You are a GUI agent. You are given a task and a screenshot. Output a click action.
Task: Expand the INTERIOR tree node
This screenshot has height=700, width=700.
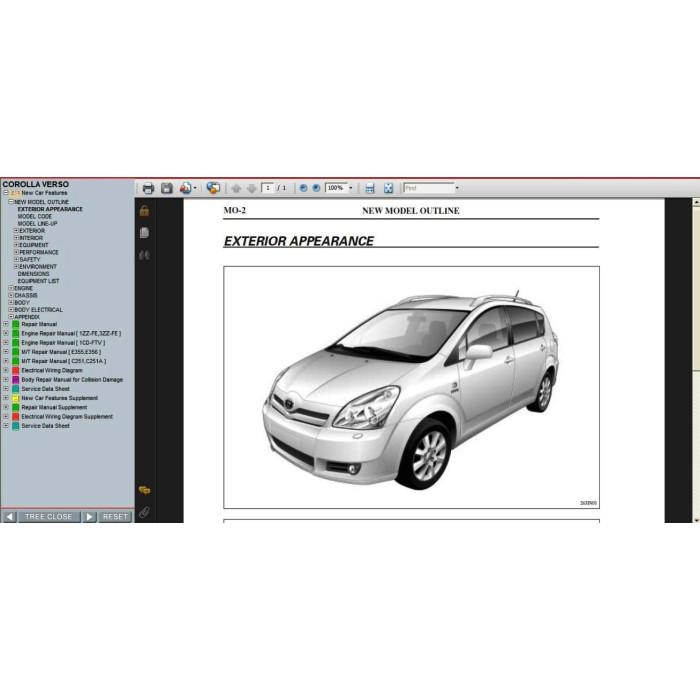point(16,238)
